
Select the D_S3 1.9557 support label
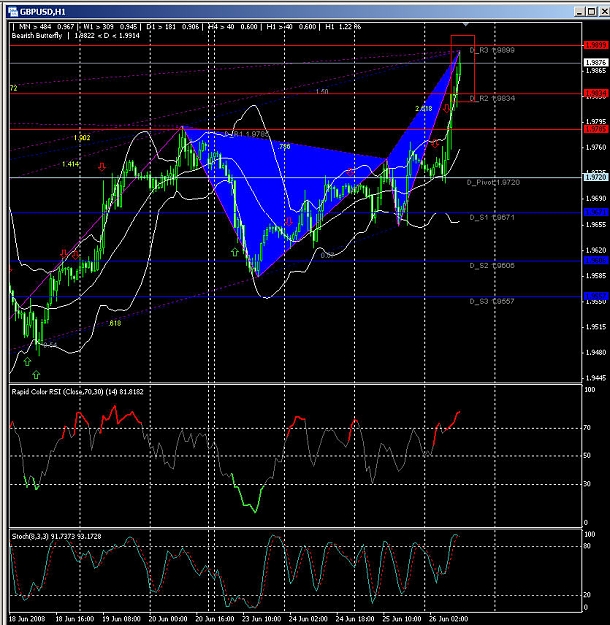click(492, 301)
